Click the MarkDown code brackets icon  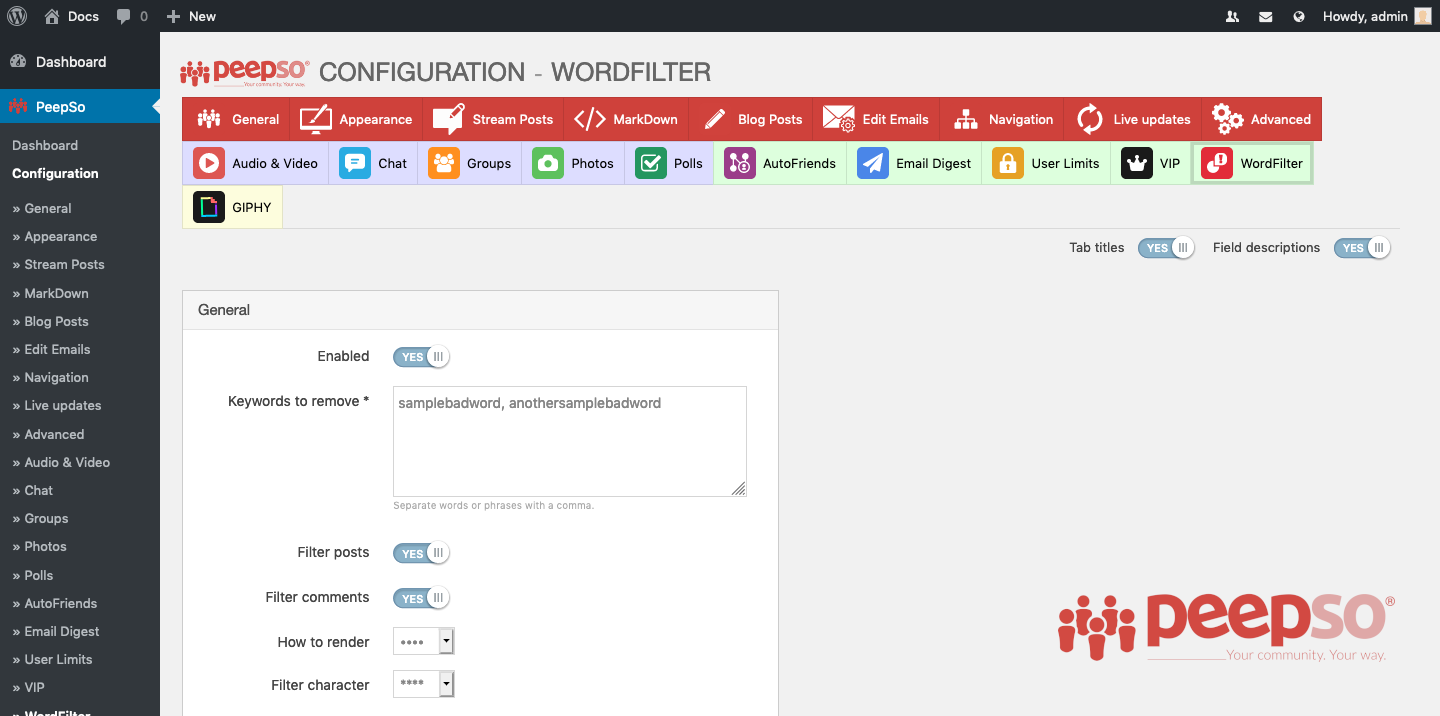589,119
